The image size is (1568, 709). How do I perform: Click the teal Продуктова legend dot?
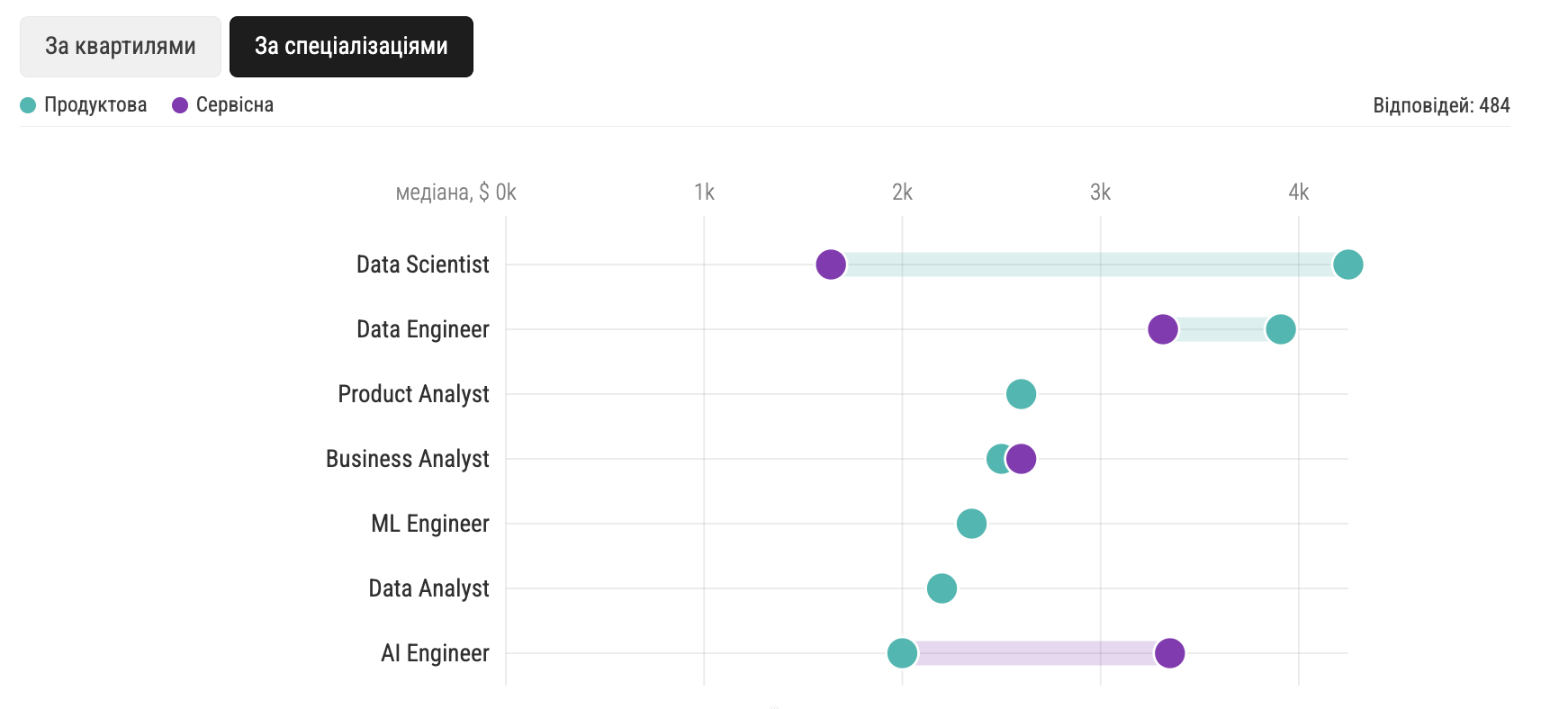coord(28,105)
